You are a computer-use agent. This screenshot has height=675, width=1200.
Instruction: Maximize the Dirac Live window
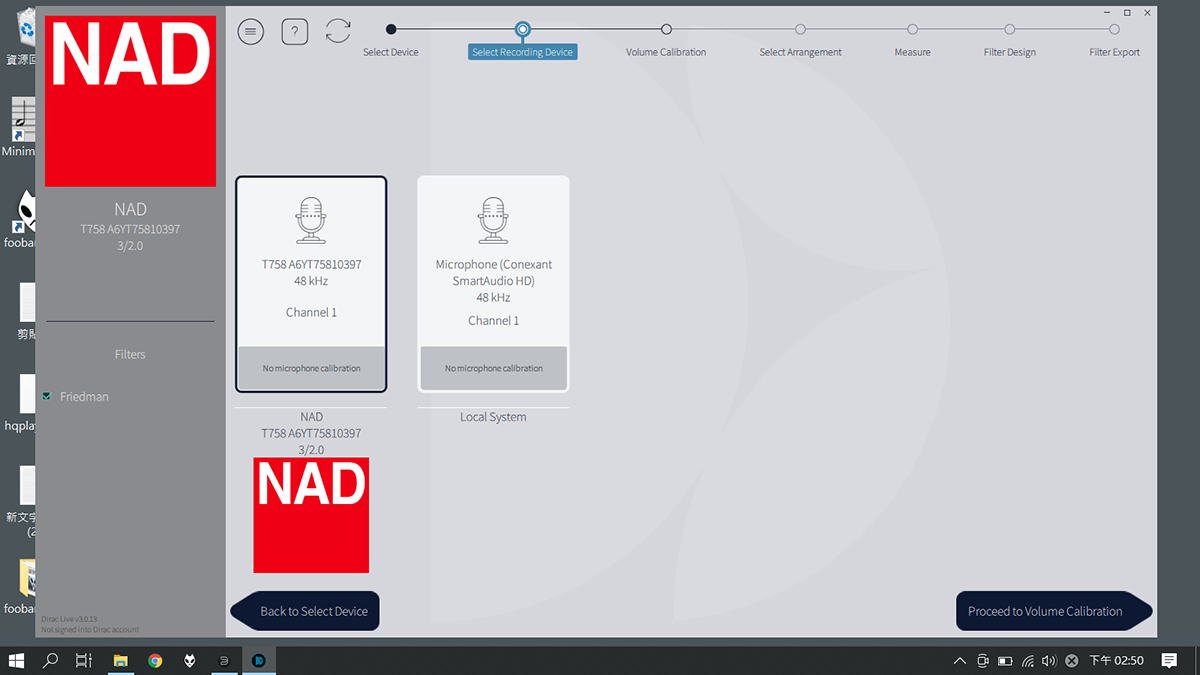[1127, 13]
